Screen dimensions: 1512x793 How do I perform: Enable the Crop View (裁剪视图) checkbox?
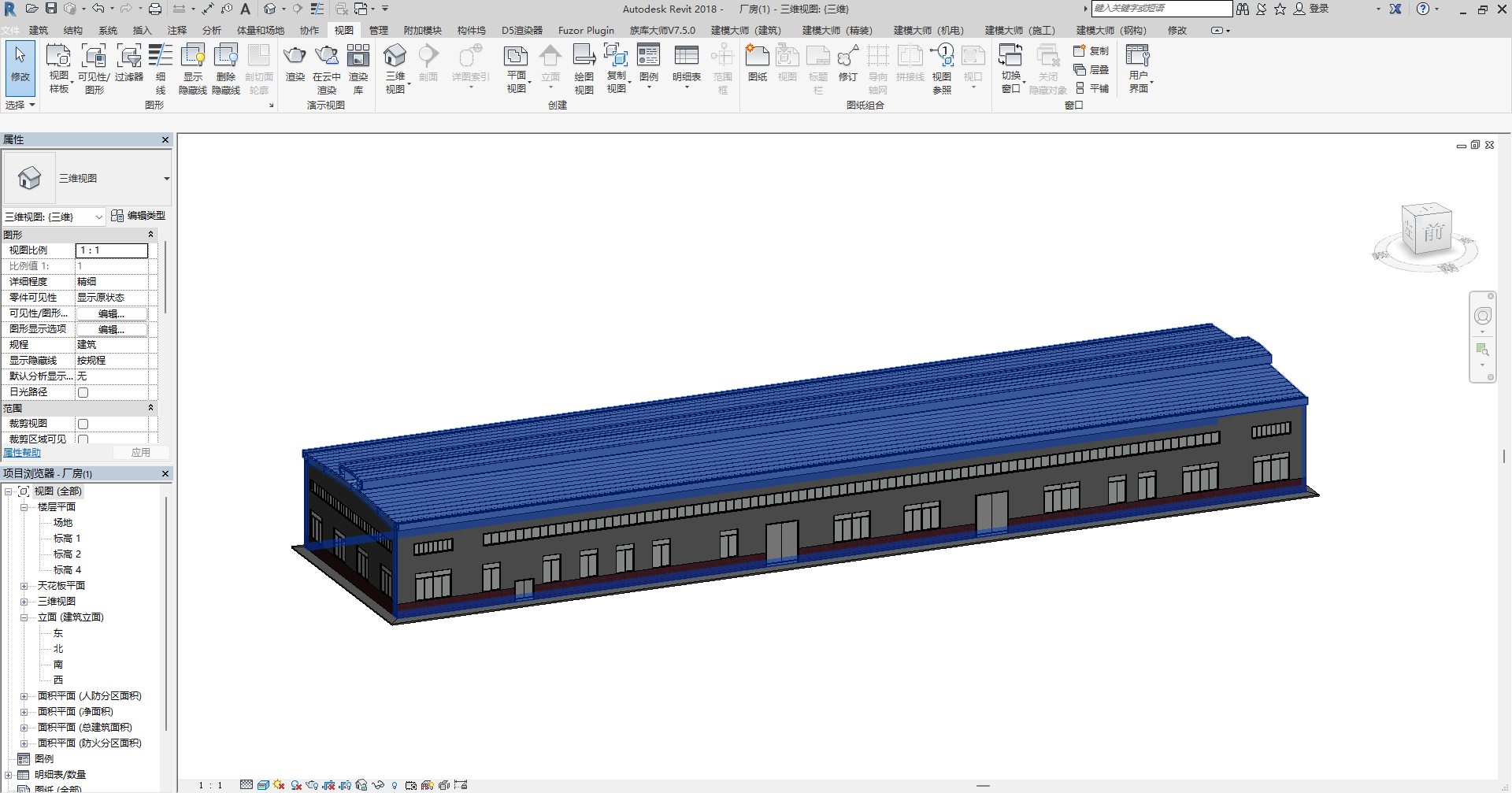(x=83, y=424)
